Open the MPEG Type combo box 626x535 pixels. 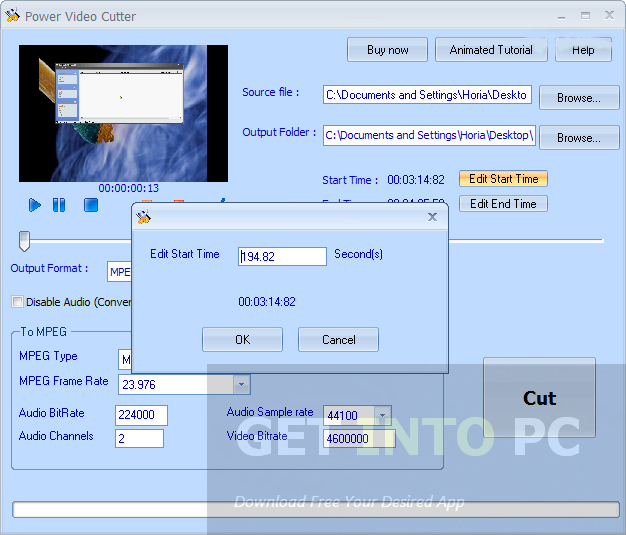pyautogui.click(x=125, y=360)
